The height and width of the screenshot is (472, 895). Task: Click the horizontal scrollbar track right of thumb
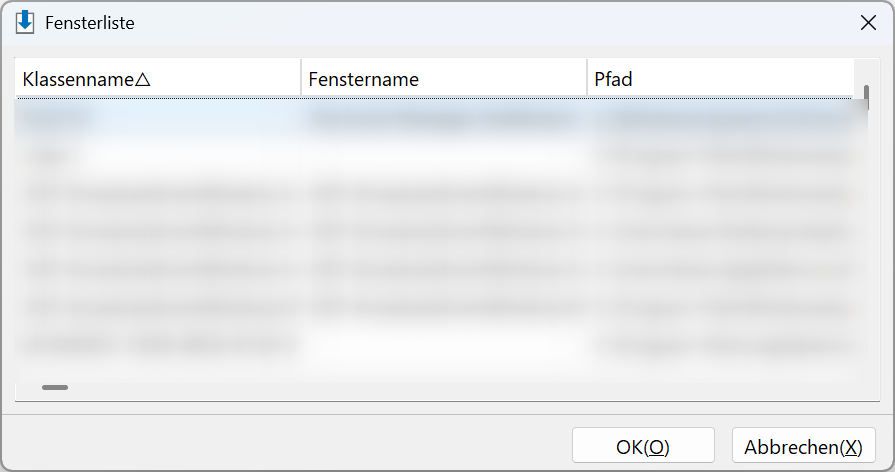pos(457,388)
